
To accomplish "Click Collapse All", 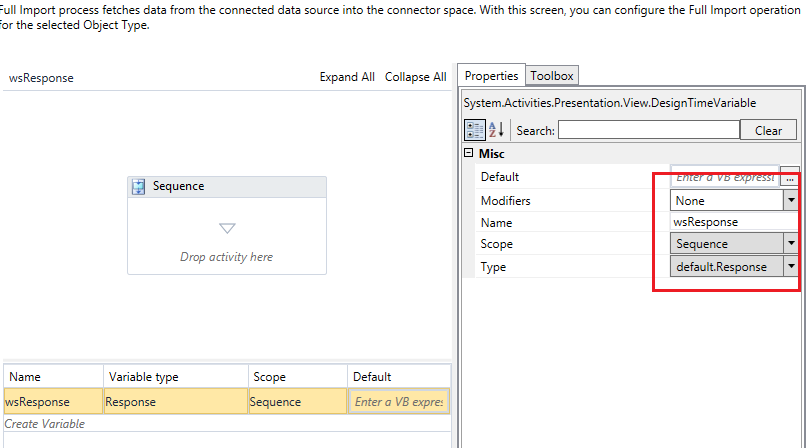I will point(415,77).
